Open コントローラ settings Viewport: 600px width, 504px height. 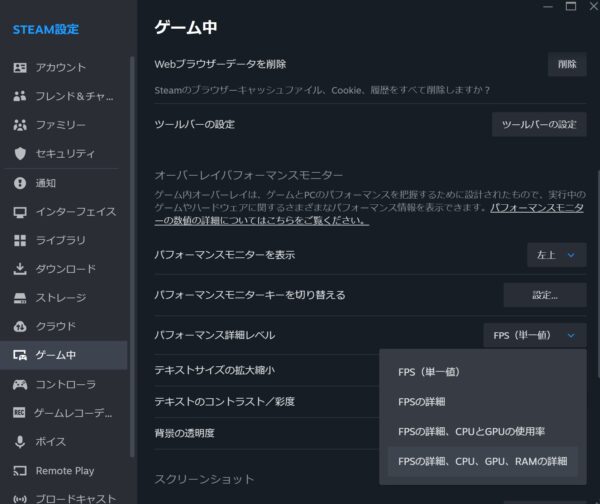coord(64,384)
